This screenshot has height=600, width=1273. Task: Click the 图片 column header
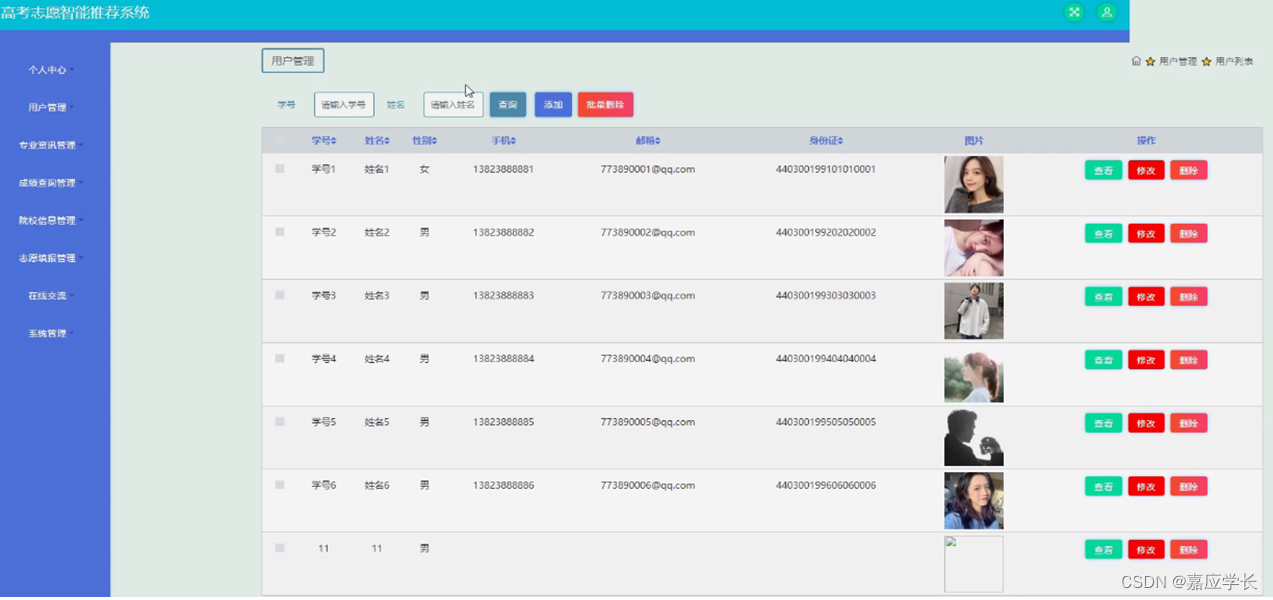(973, 141)
